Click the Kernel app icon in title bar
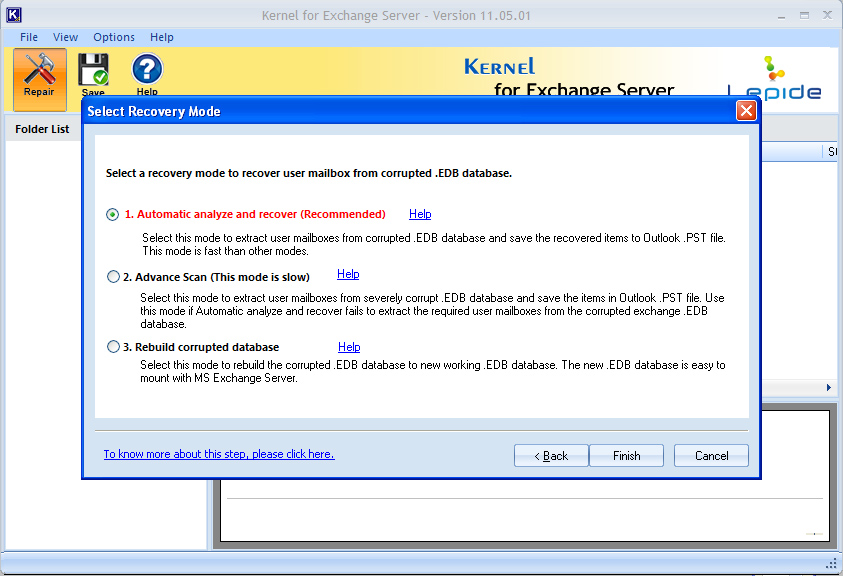 point(11,15)
